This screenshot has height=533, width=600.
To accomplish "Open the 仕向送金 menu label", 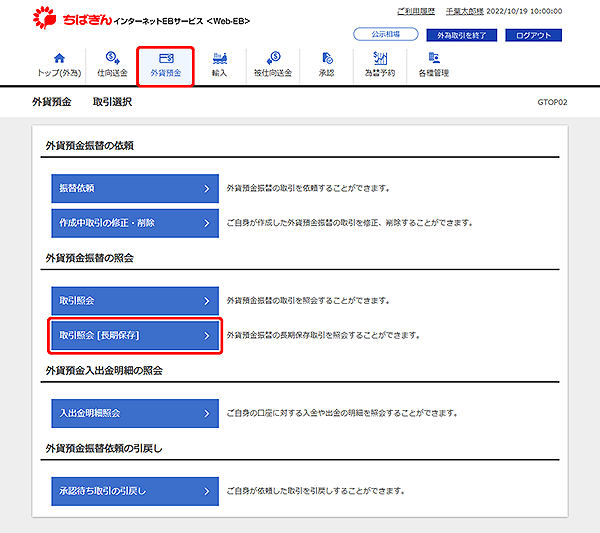I will coord(112,73).
